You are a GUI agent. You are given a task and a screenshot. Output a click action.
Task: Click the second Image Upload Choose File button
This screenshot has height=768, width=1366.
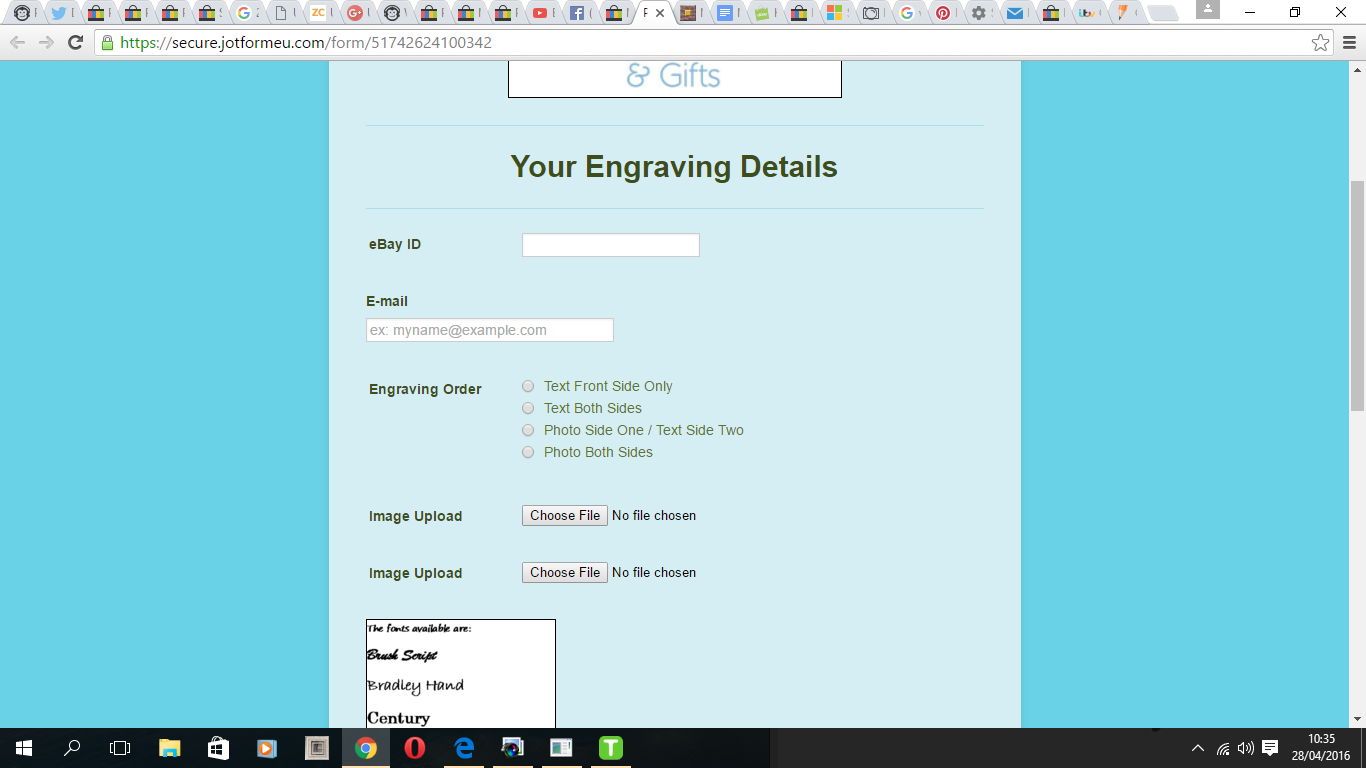click(x=565, y=573)
